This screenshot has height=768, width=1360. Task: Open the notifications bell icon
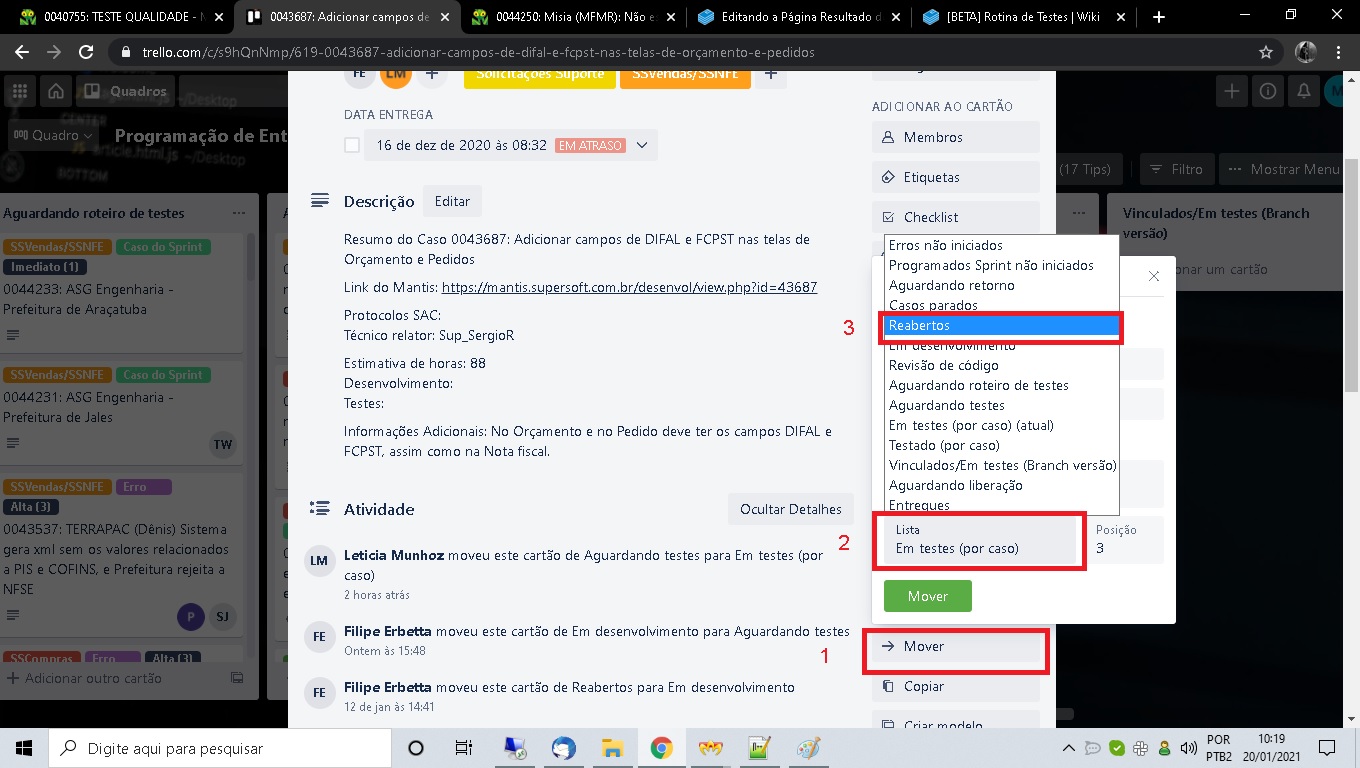[x=1303, y=91]
